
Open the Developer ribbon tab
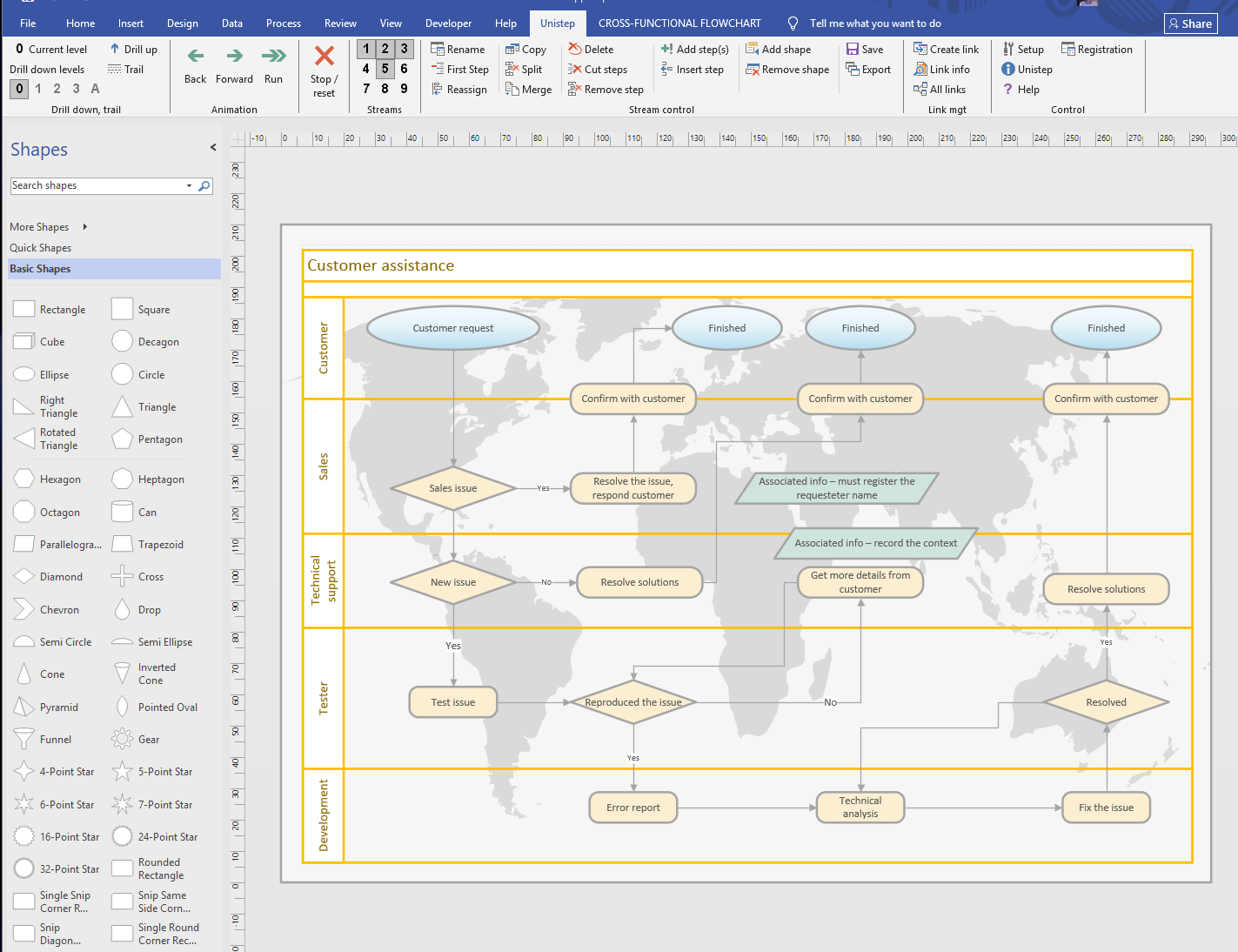(x=448, y=23)
